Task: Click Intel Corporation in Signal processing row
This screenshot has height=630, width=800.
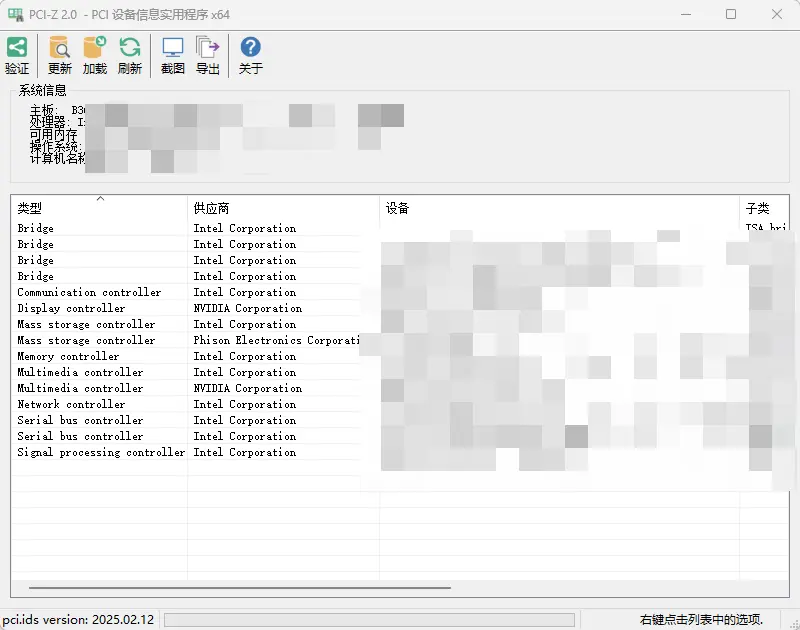Action: (244, 452)
